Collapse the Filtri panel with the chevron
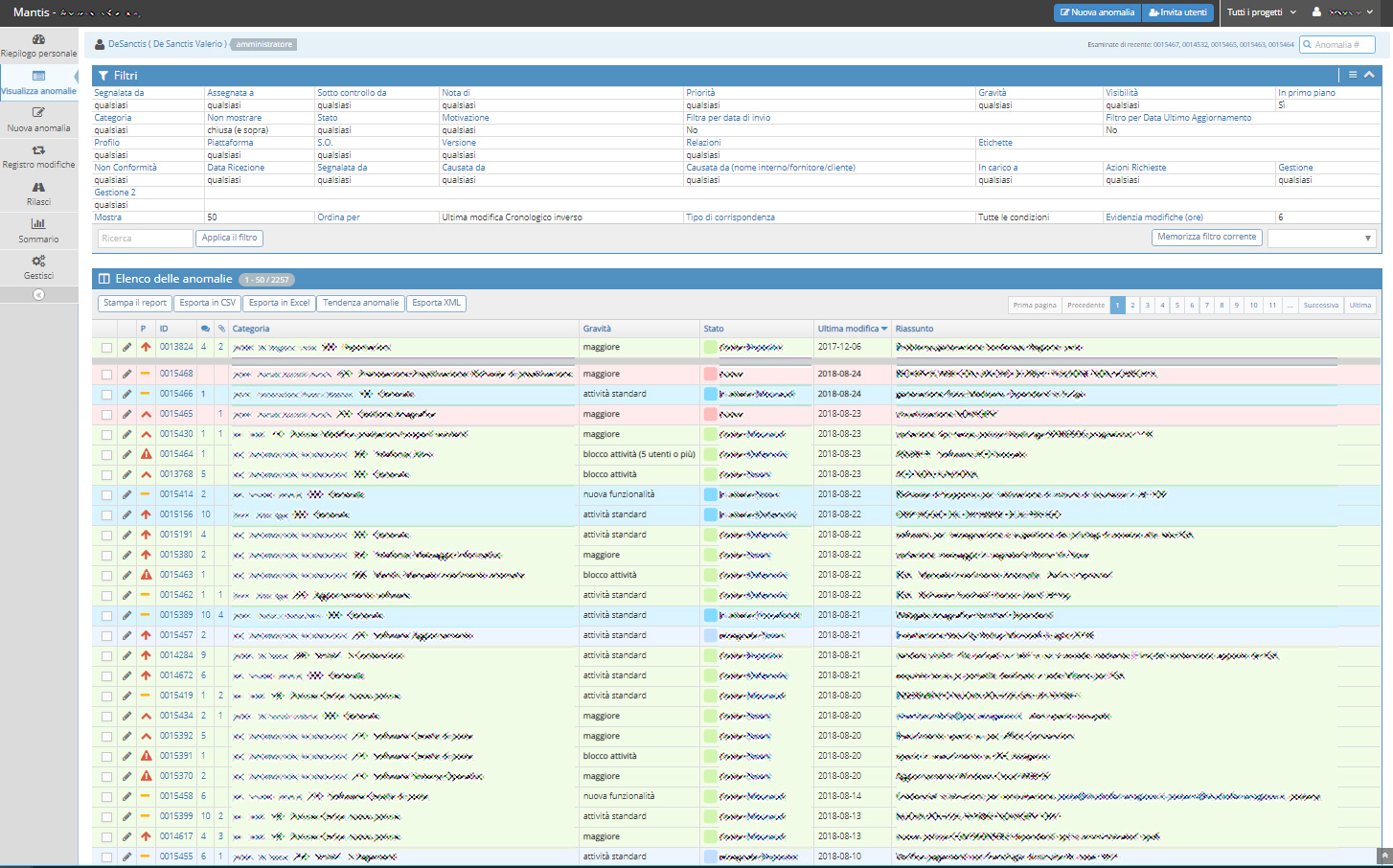 click(1369, 75)
